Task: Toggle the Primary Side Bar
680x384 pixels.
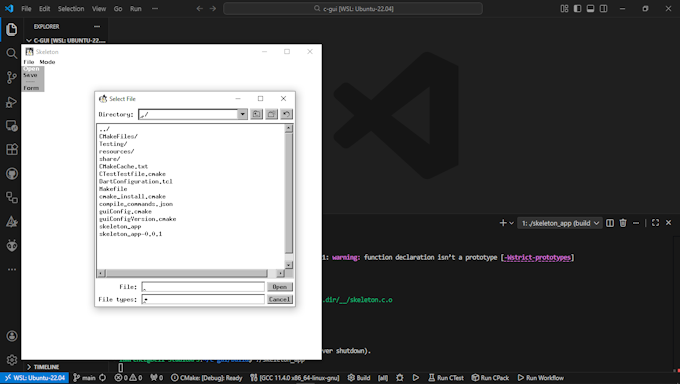Action: [577, 9]
